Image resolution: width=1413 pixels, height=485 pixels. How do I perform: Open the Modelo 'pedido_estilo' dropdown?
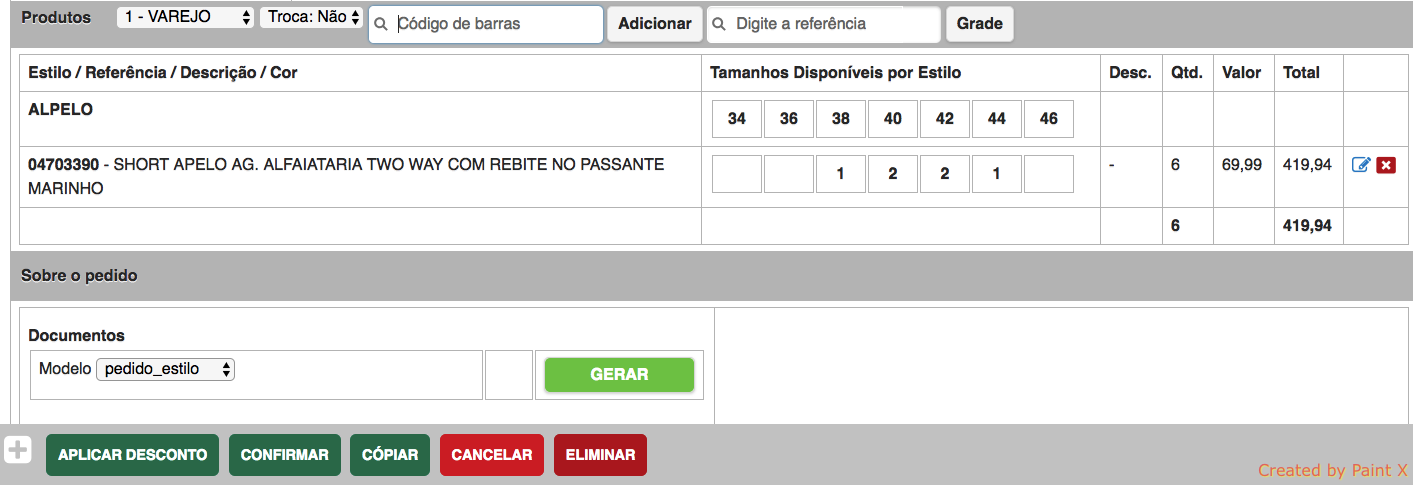click(x=166, y=369)
